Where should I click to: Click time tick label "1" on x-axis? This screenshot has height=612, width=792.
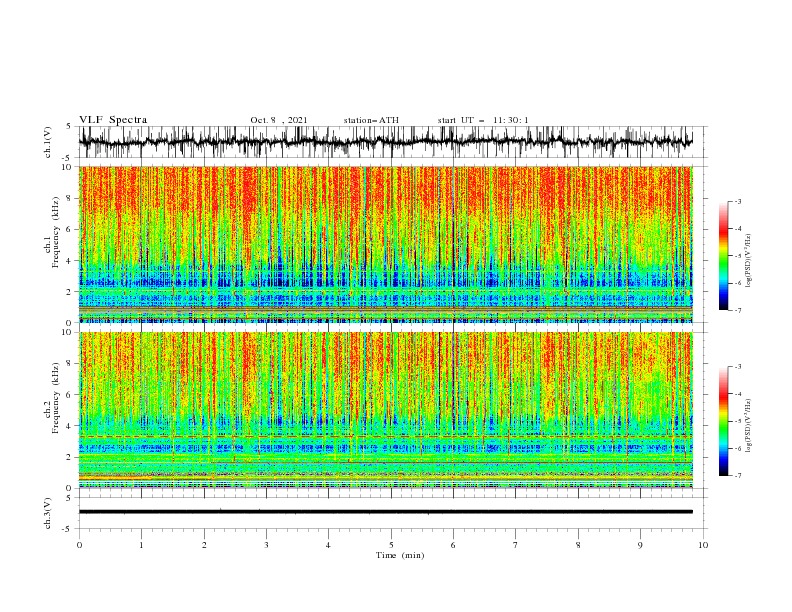141,545
